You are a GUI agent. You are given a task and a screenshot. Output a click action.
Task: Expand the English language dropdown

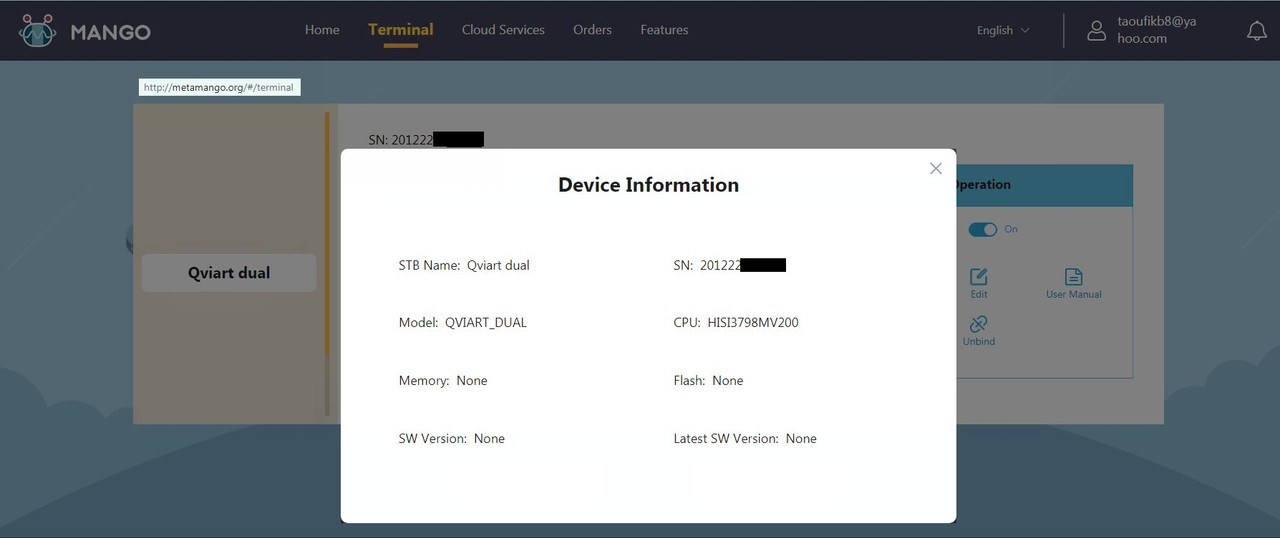click(1002, 30)
